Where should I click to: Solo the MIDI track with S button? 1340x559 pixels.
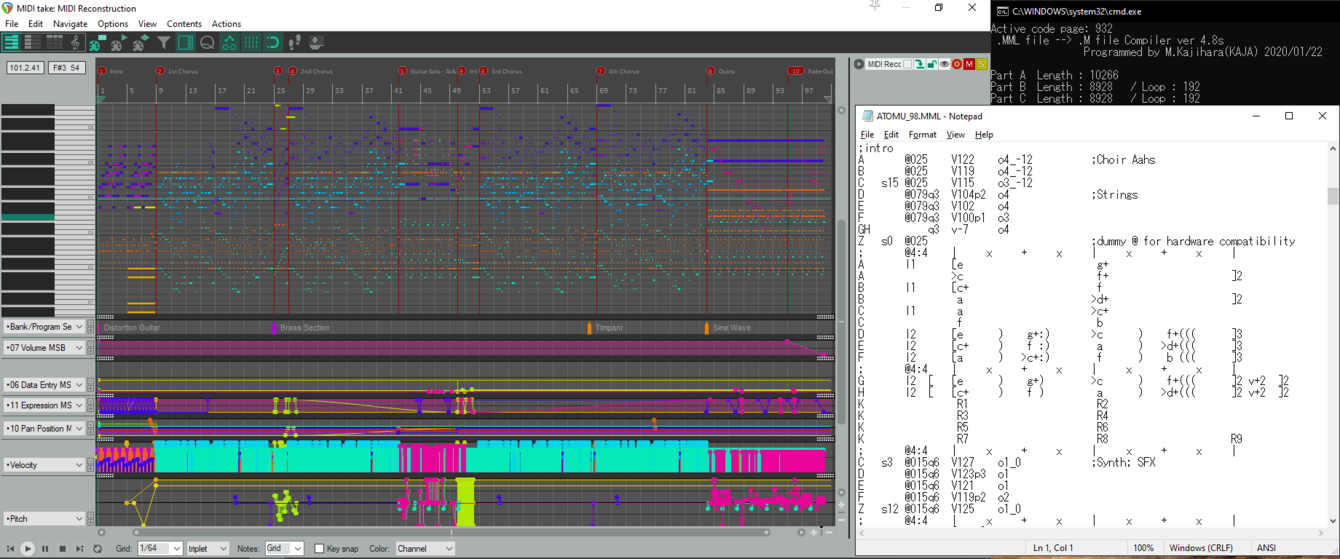point(981,64)
